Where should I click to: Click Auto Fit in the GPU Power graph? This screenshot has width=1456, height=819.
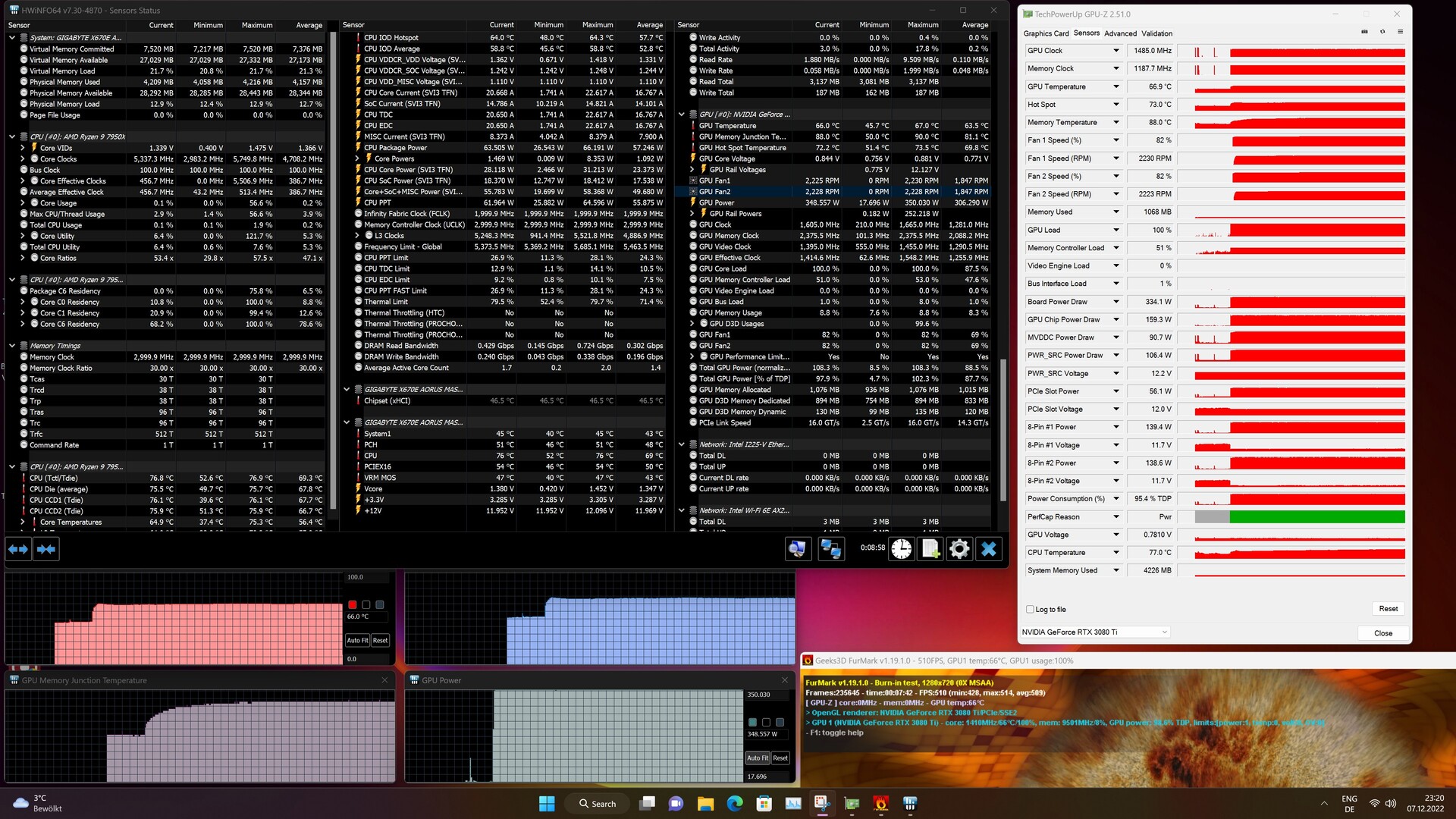[756, 758]
